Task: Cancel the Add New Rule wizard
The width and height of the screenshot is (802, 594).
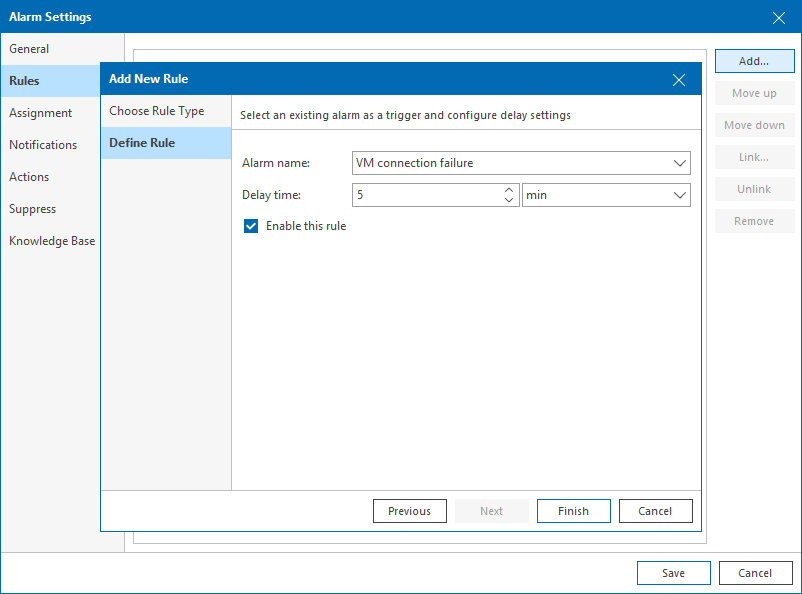Action: (655, 511)
